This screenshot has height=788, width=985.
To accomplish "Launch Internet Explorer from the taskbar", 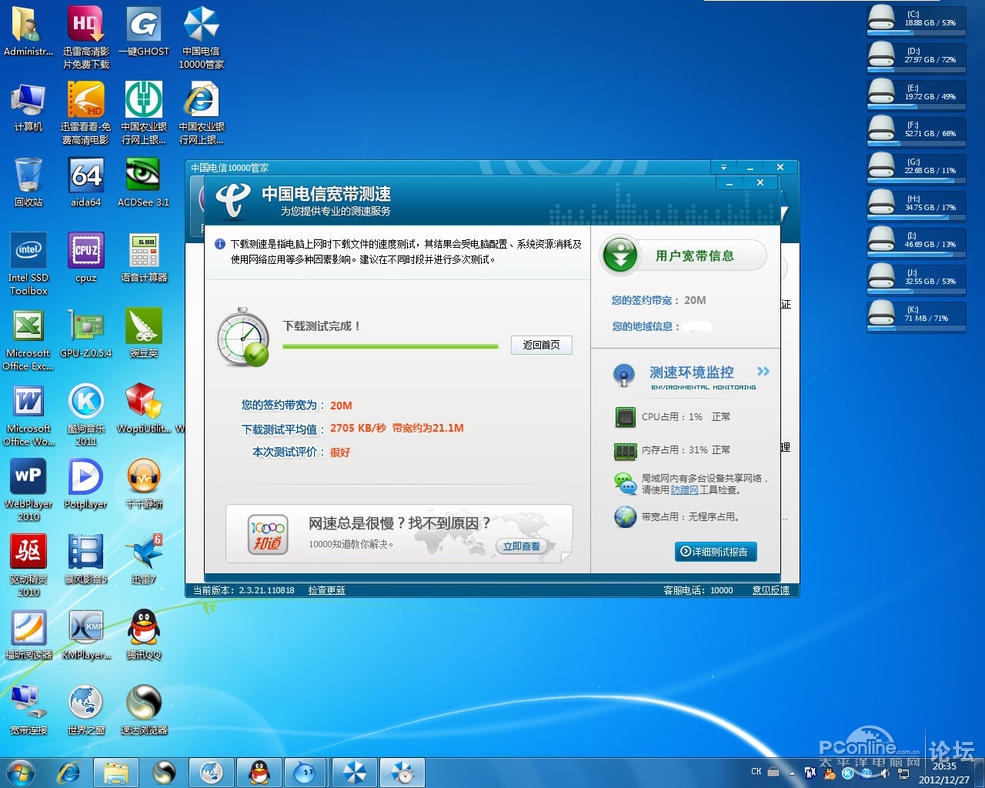I will [68, 772].
